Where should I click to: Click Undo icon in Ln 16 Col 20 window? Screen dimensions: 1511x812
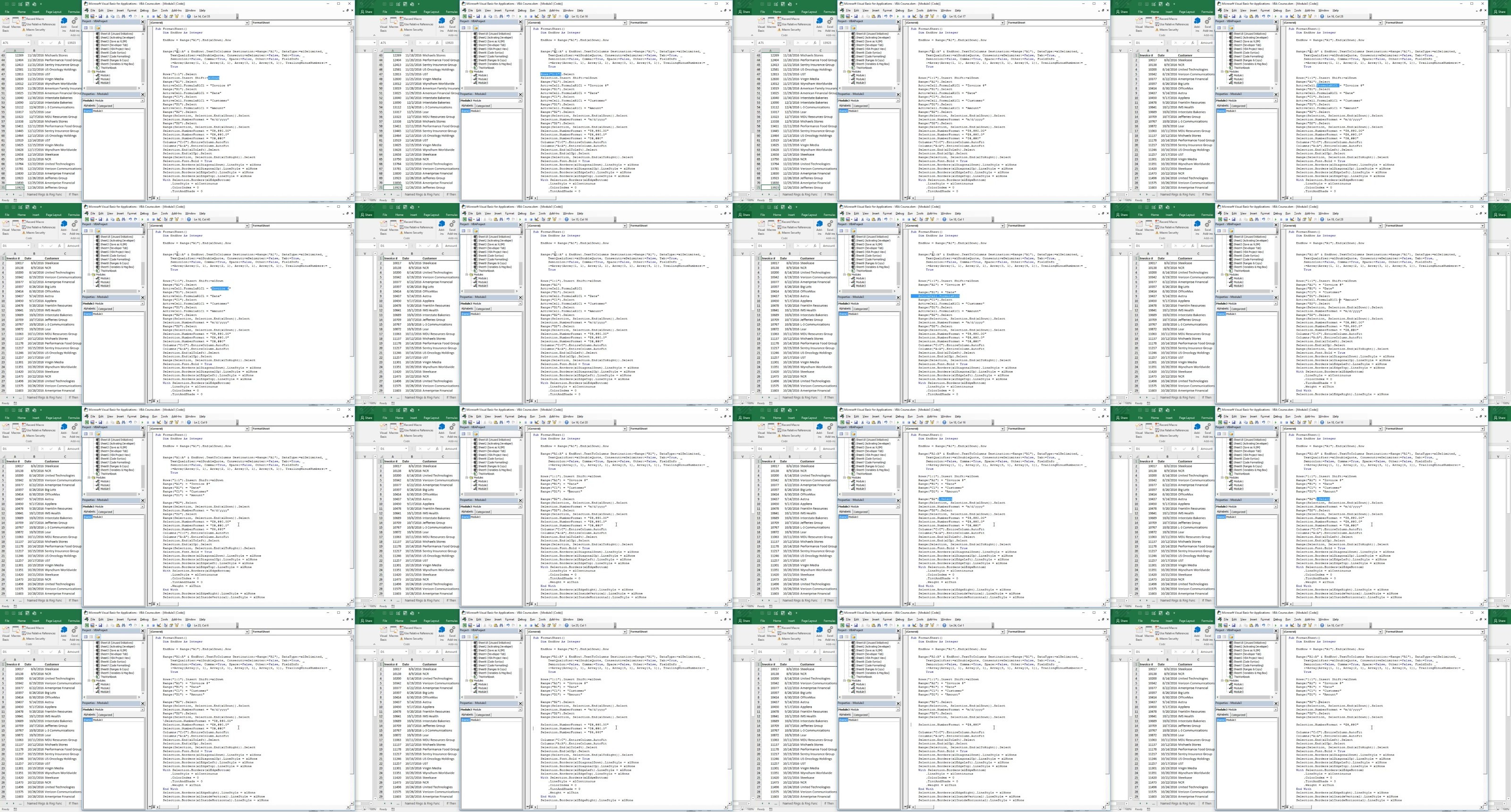(509, 423)
